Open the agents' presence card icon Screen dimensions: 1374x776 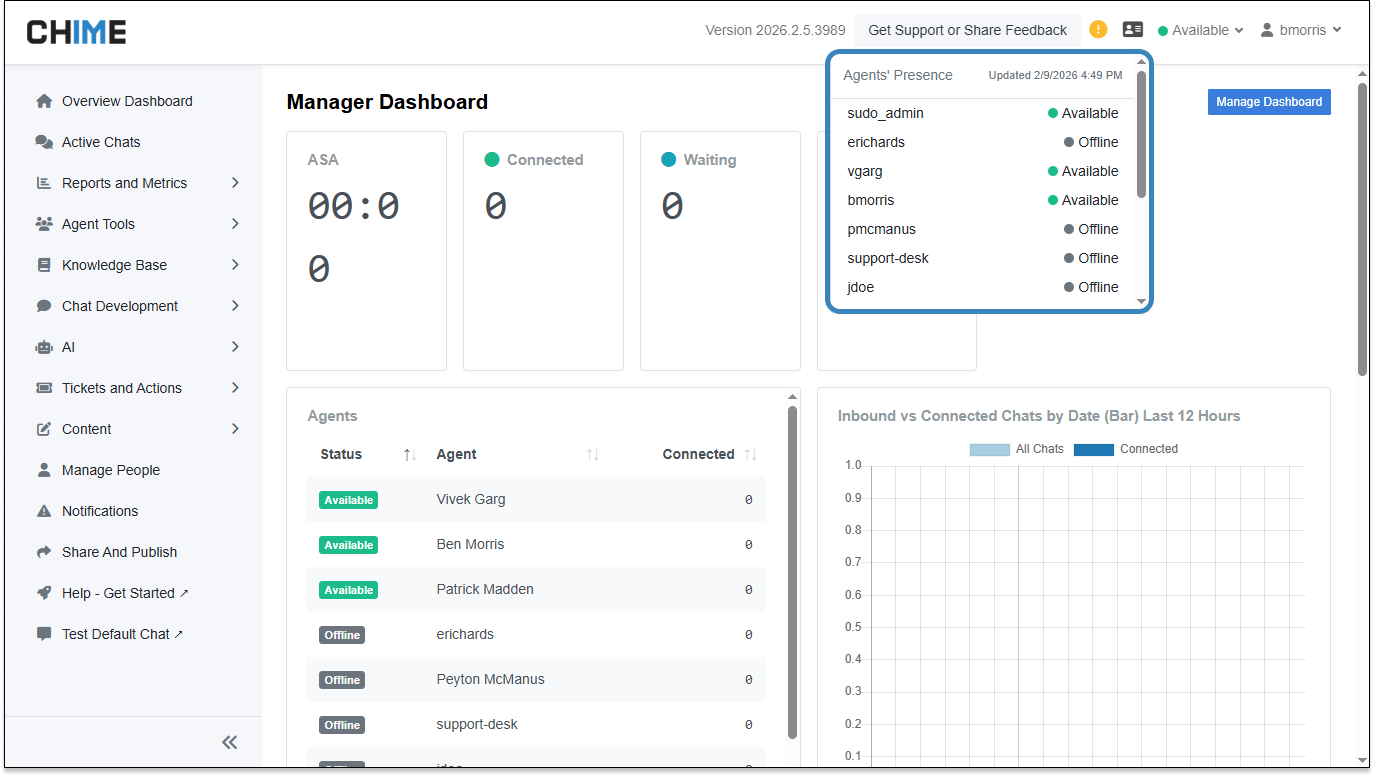point(1132,30)
